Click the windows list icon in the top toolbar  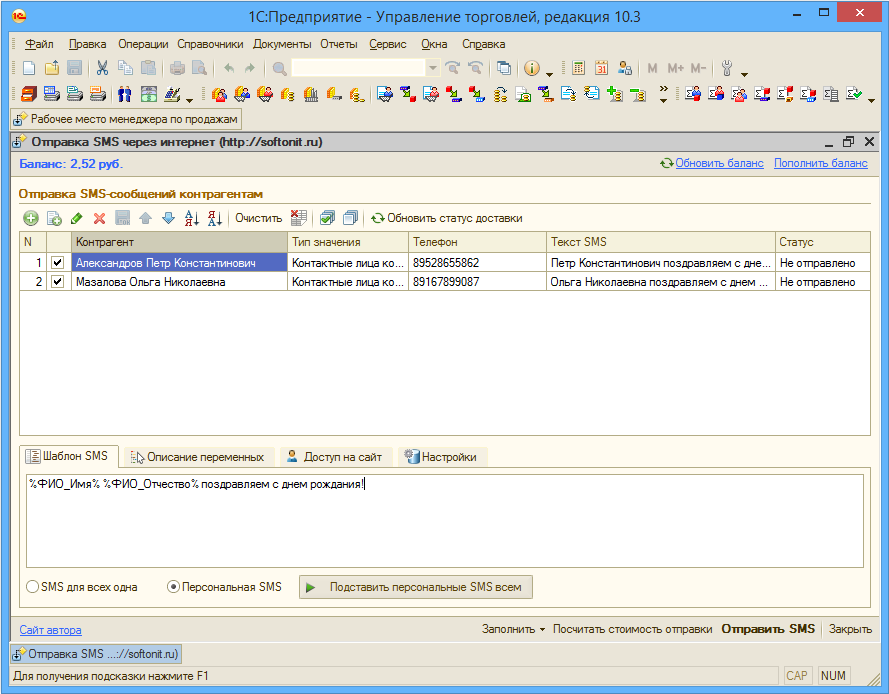[x=503, y=69]
